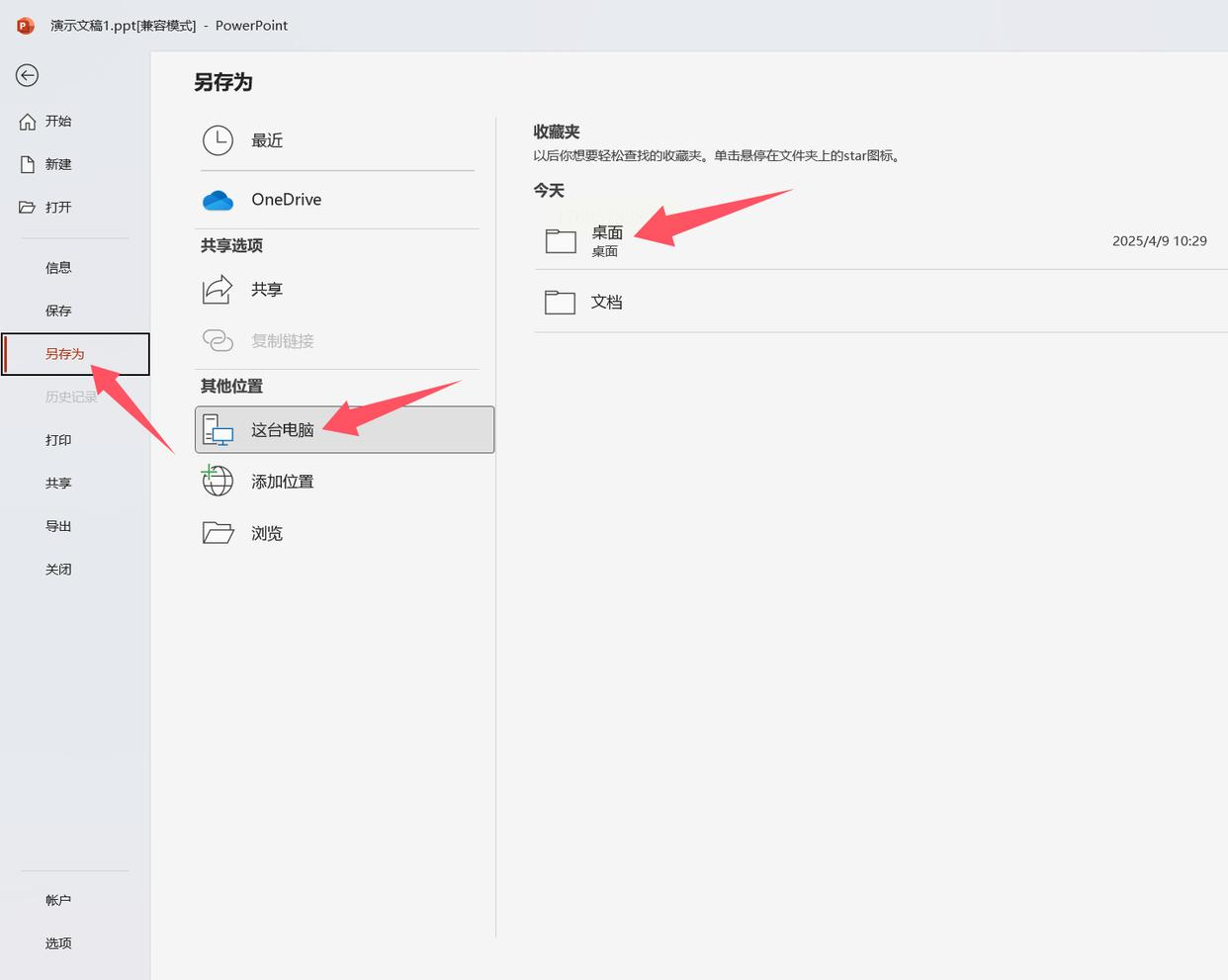Click the grayed 历史记录 entry
1228x980 pixels.
tap(71, 398)
